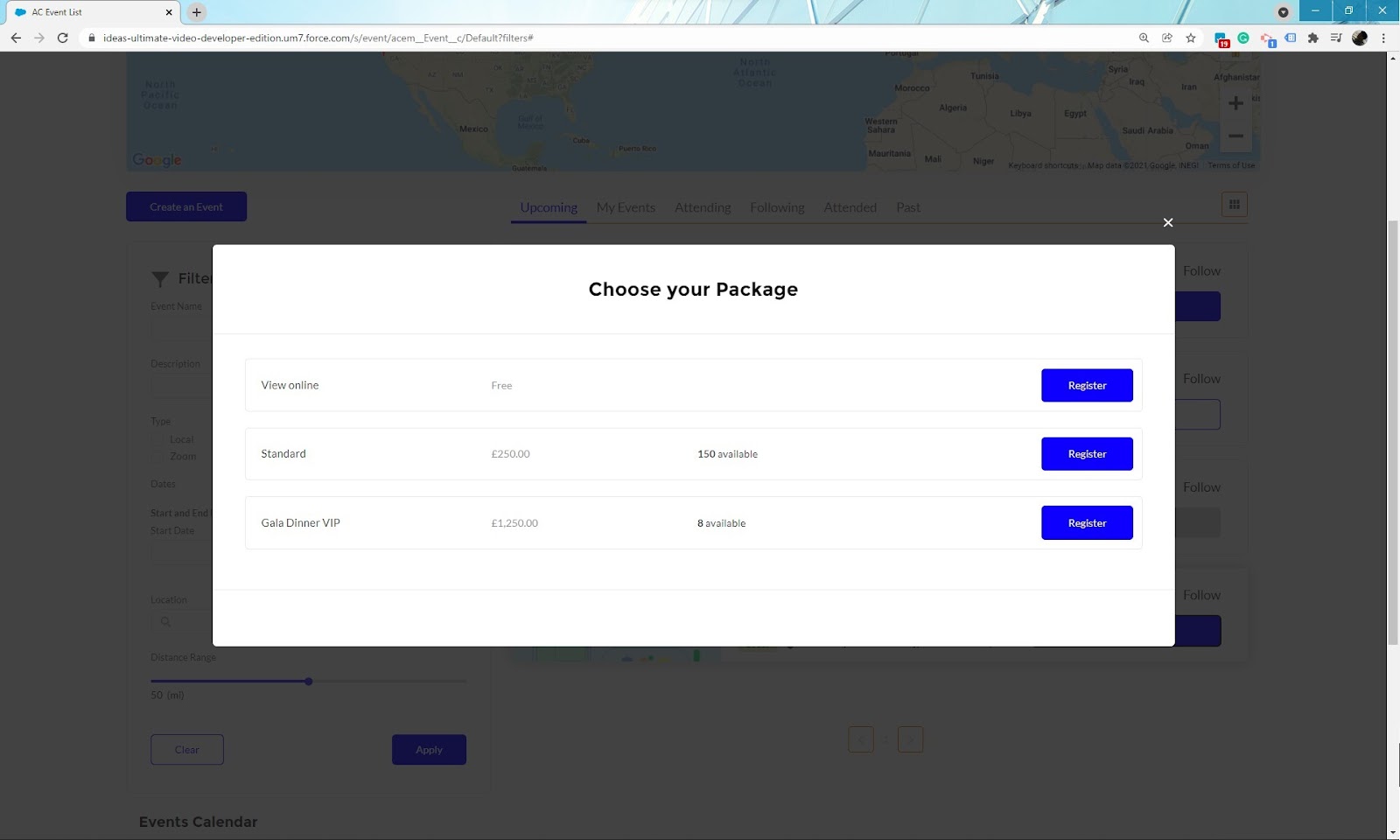The image size is (1400, 840).
Task: Toggle the grid view icon
Action: [x=1235, y=205]
